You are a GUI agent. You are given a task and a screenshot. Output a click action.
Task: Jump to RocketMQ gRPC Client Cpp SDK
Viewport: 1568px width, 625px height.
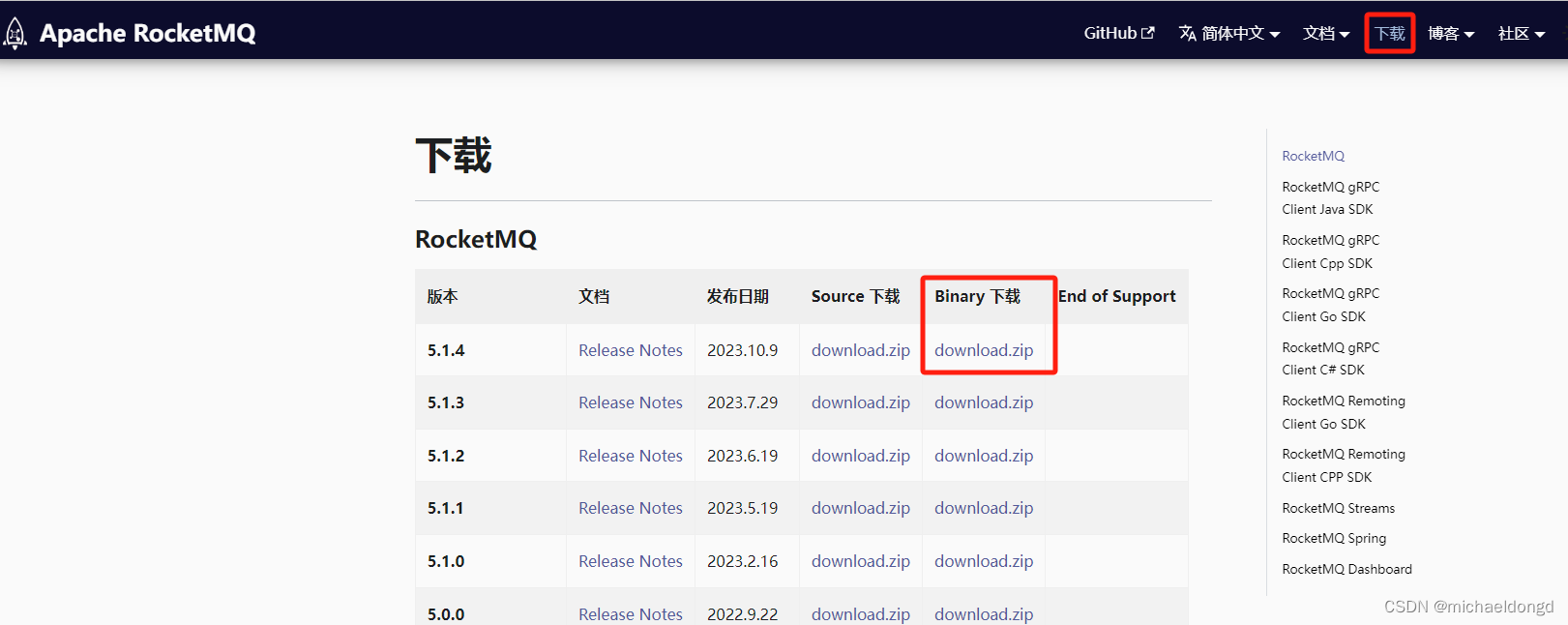pos(1330,252)
